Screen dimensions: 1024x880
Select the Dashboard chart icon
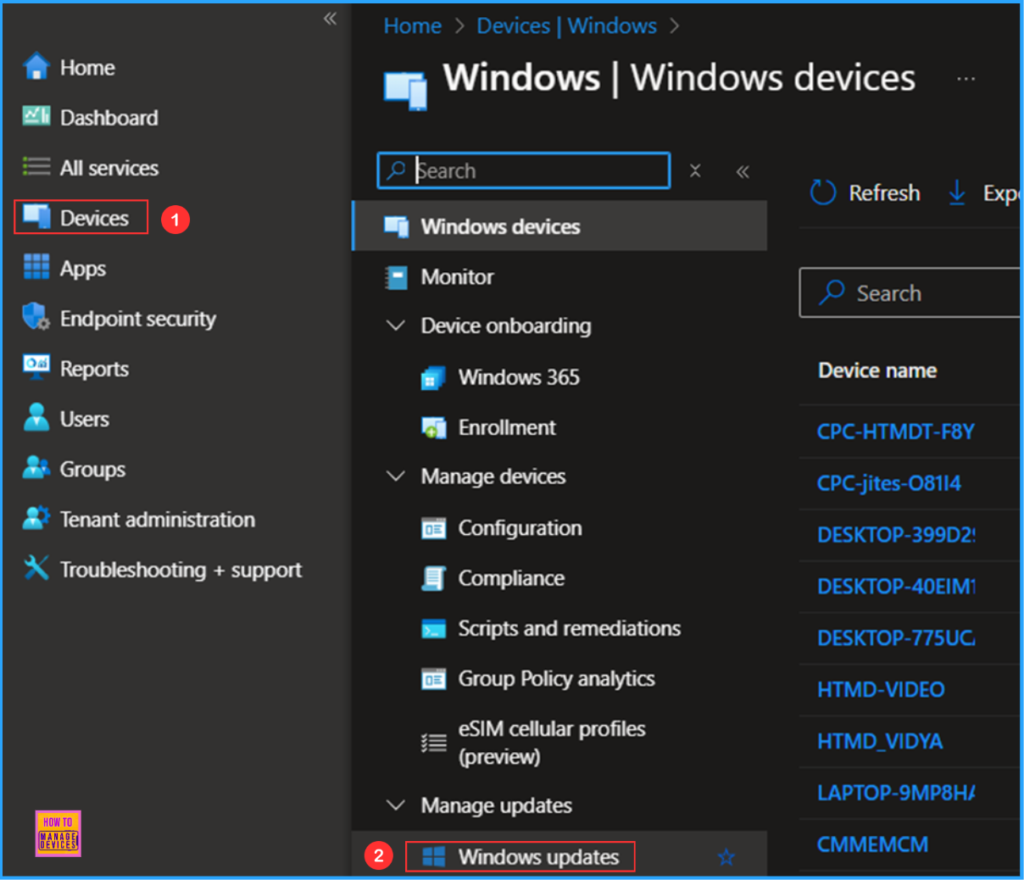pyautogui.click(x=36, y=117)
